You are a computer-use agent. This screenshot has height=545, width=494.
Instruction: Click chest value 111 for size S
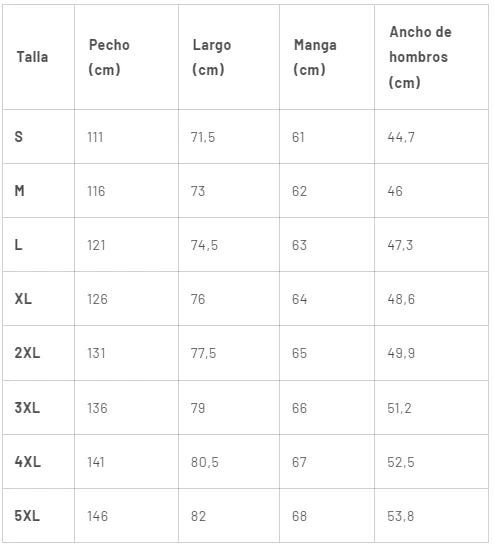(x=95, y=137)
